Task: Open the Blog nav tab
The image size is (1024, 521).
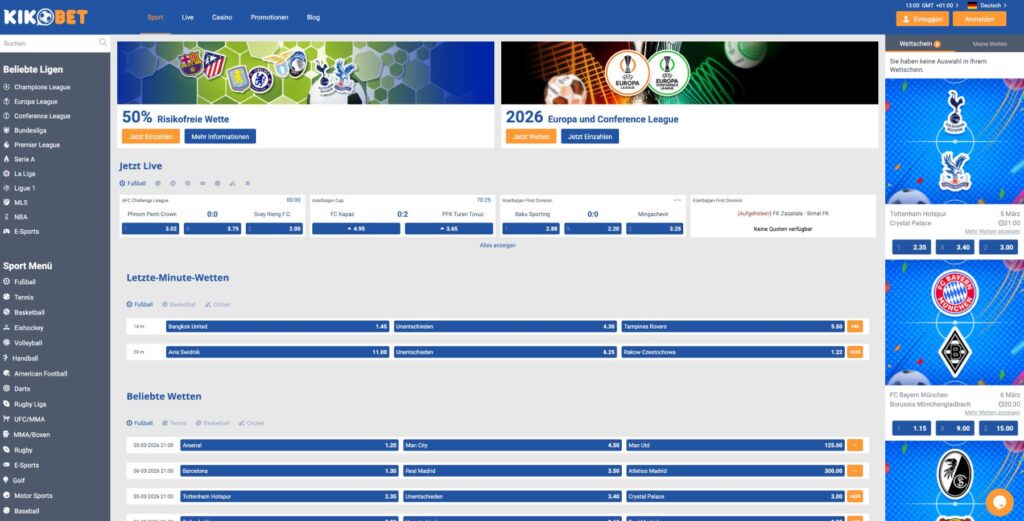Action: [x=313, y=18]
